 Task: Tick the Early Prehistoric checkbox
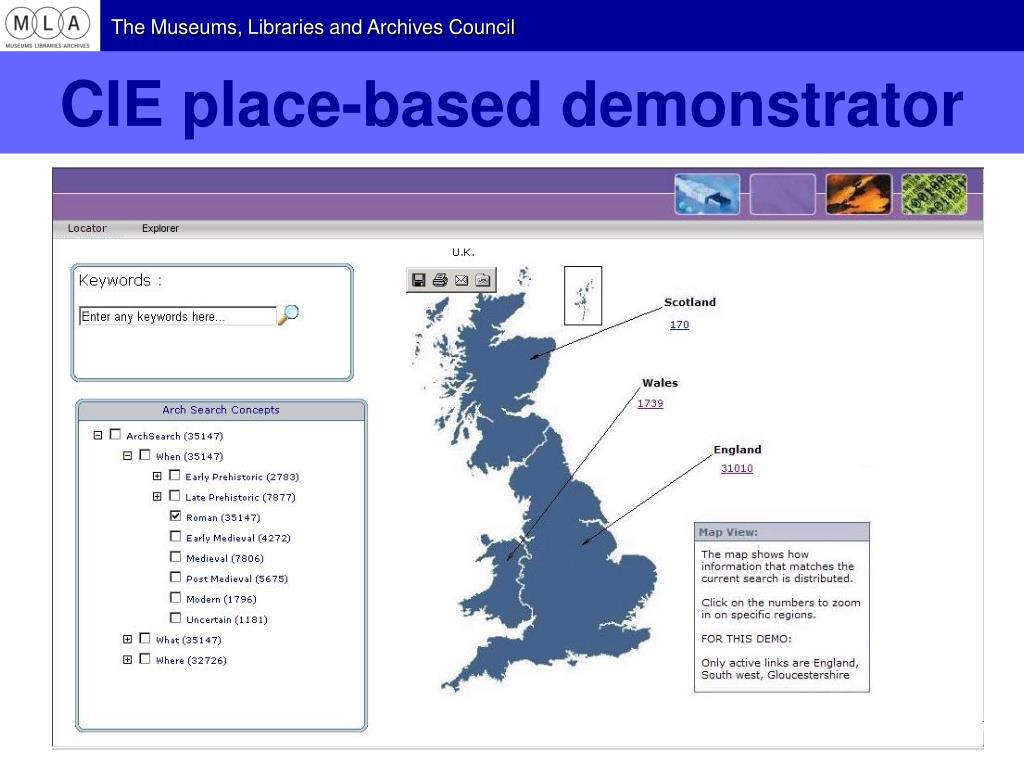coord(174,475)
